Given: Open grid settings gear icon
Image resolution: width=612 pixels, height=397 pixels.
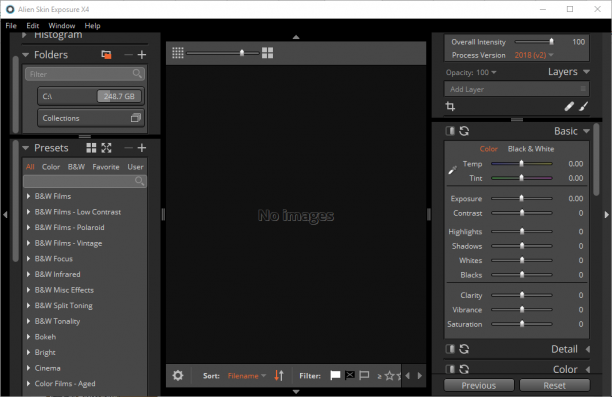Looking at the screenshot, I should click(x=178, y=376).
